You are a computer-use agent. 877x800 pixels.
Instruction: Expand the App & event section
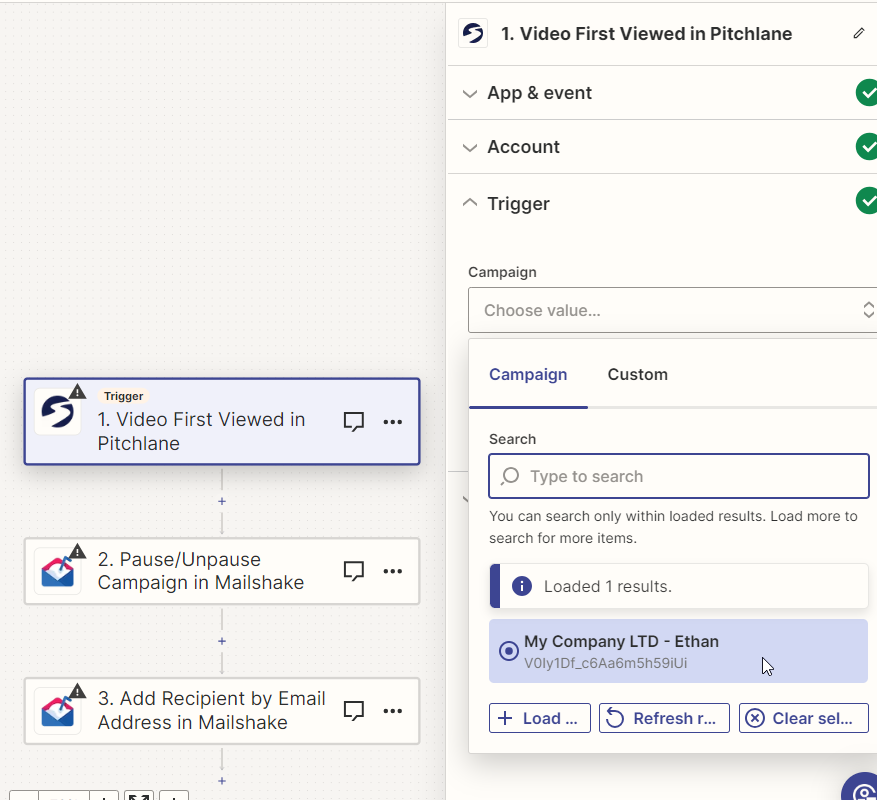click(470, 93)
